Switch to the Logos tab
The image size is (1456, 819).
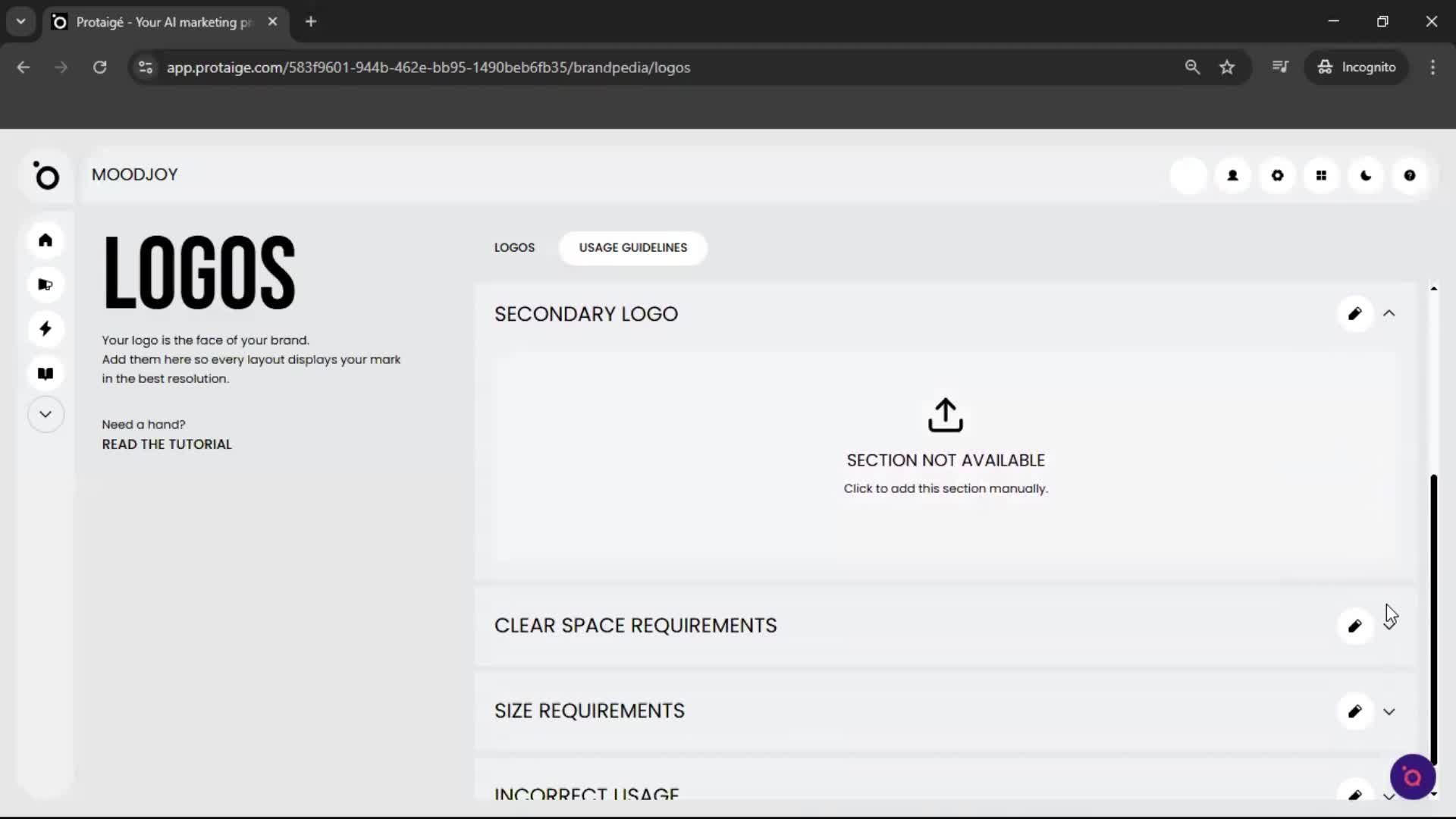[513, 247]
